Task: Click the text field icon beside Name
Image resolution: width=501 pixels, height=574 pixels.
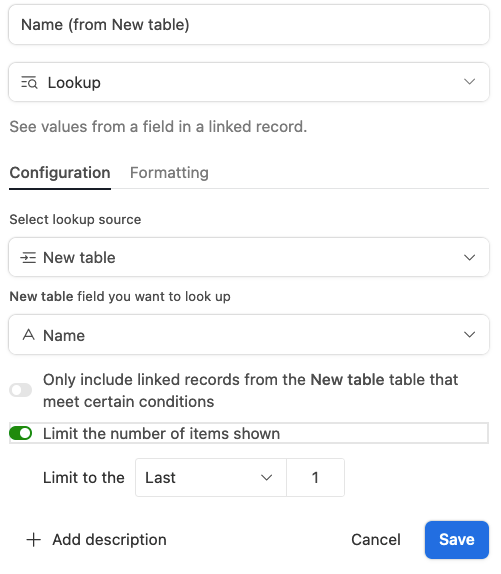Action: pyautogui.click(x=29, y=335)
